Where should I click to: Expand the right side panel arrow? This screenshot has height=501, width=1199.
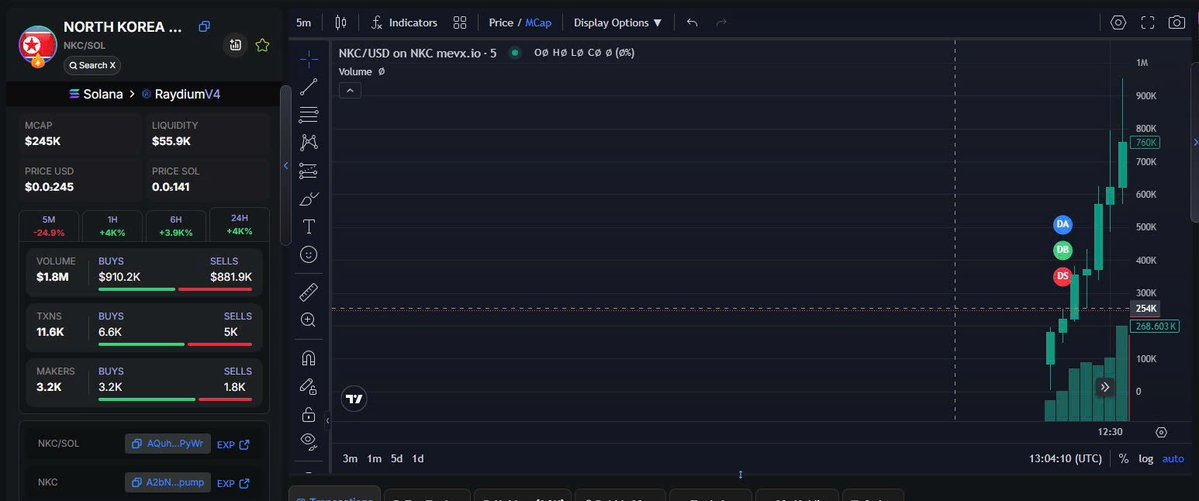(1195, 142)
